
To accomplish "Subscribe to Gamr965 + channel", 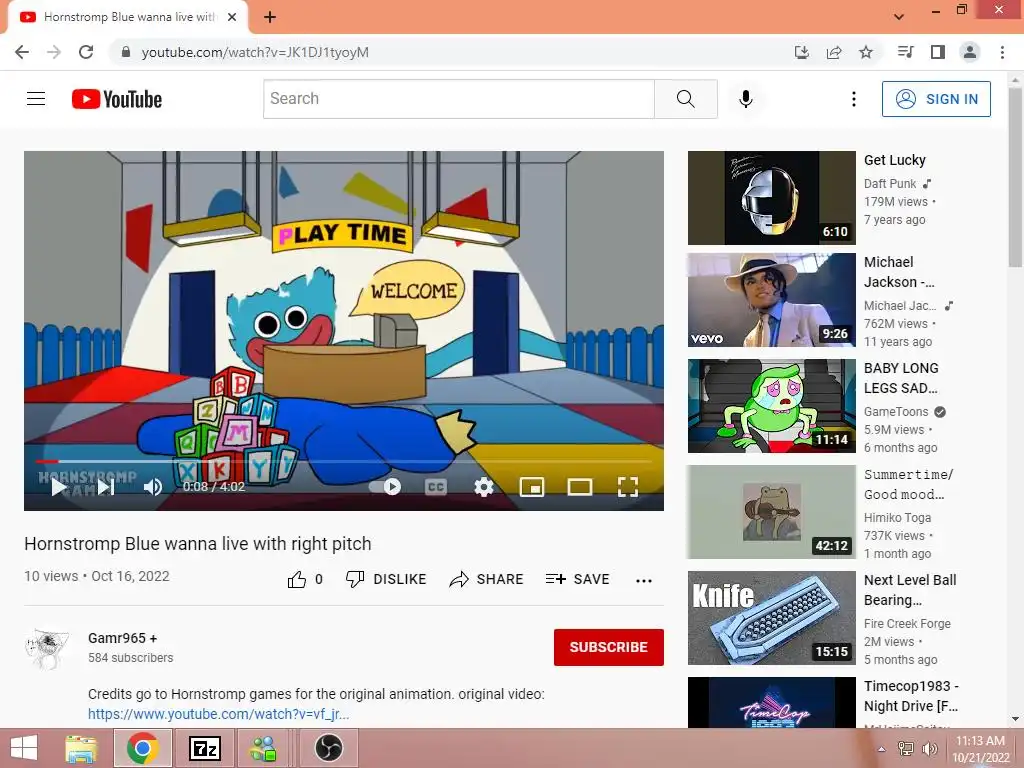I will (x=609, y=647).
